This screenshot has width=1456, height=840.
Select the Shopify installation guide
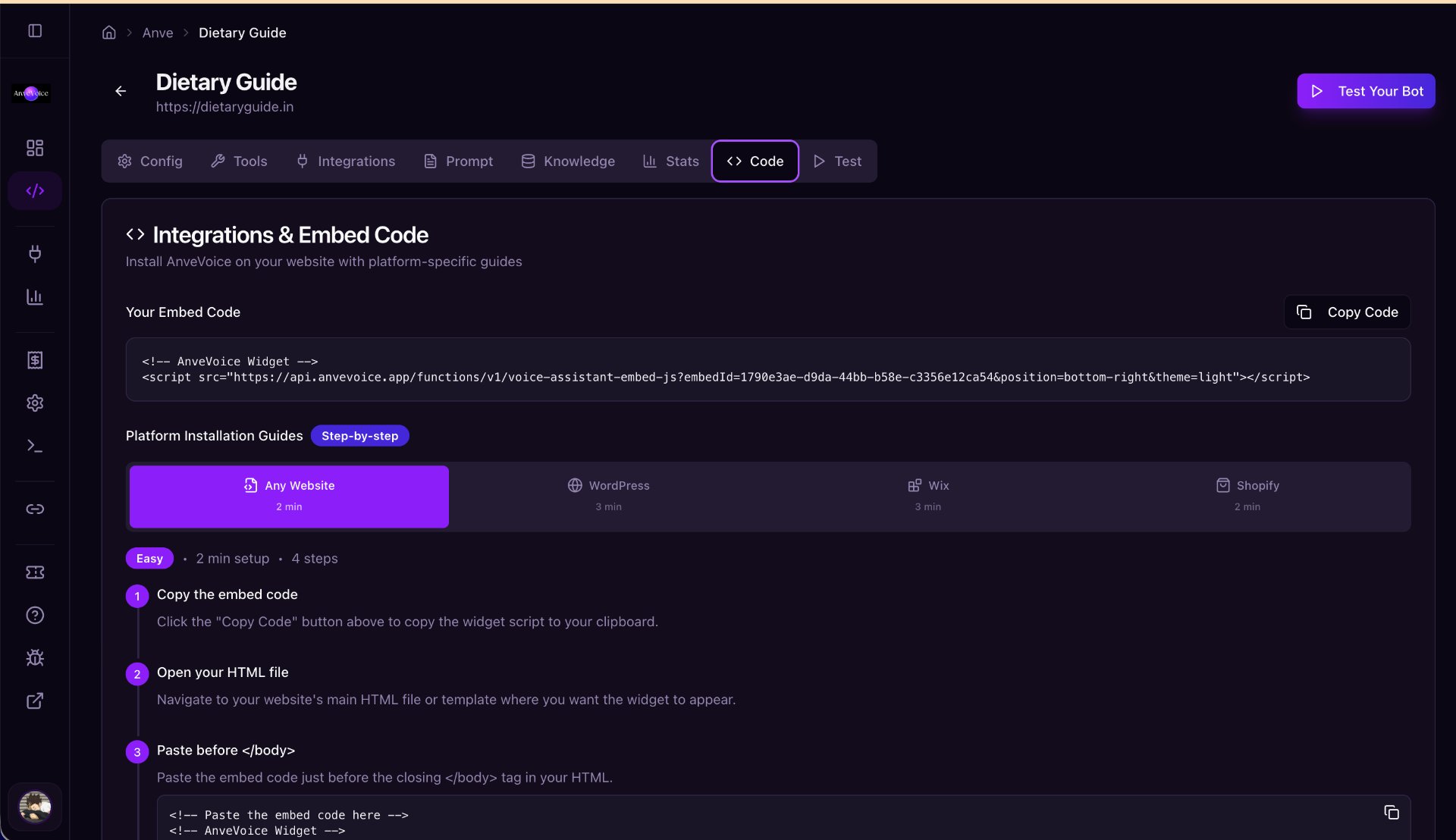click(1247, 497)
